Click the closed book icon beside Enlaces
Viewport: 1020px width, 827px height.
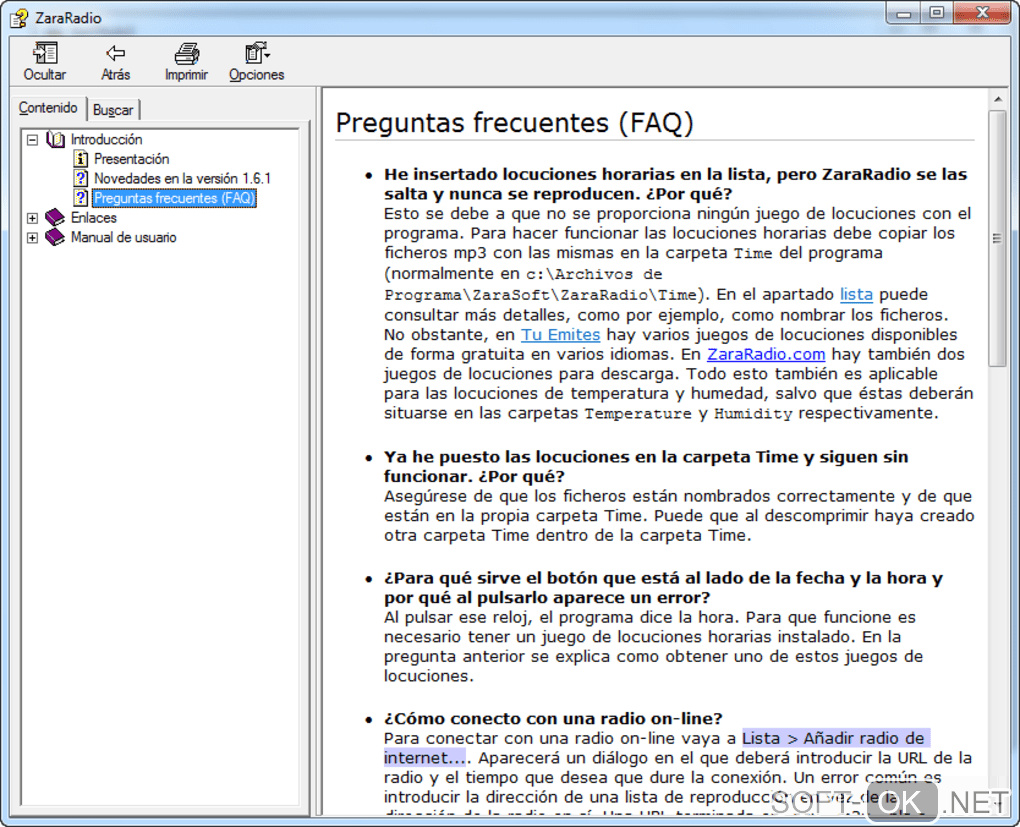55,218
